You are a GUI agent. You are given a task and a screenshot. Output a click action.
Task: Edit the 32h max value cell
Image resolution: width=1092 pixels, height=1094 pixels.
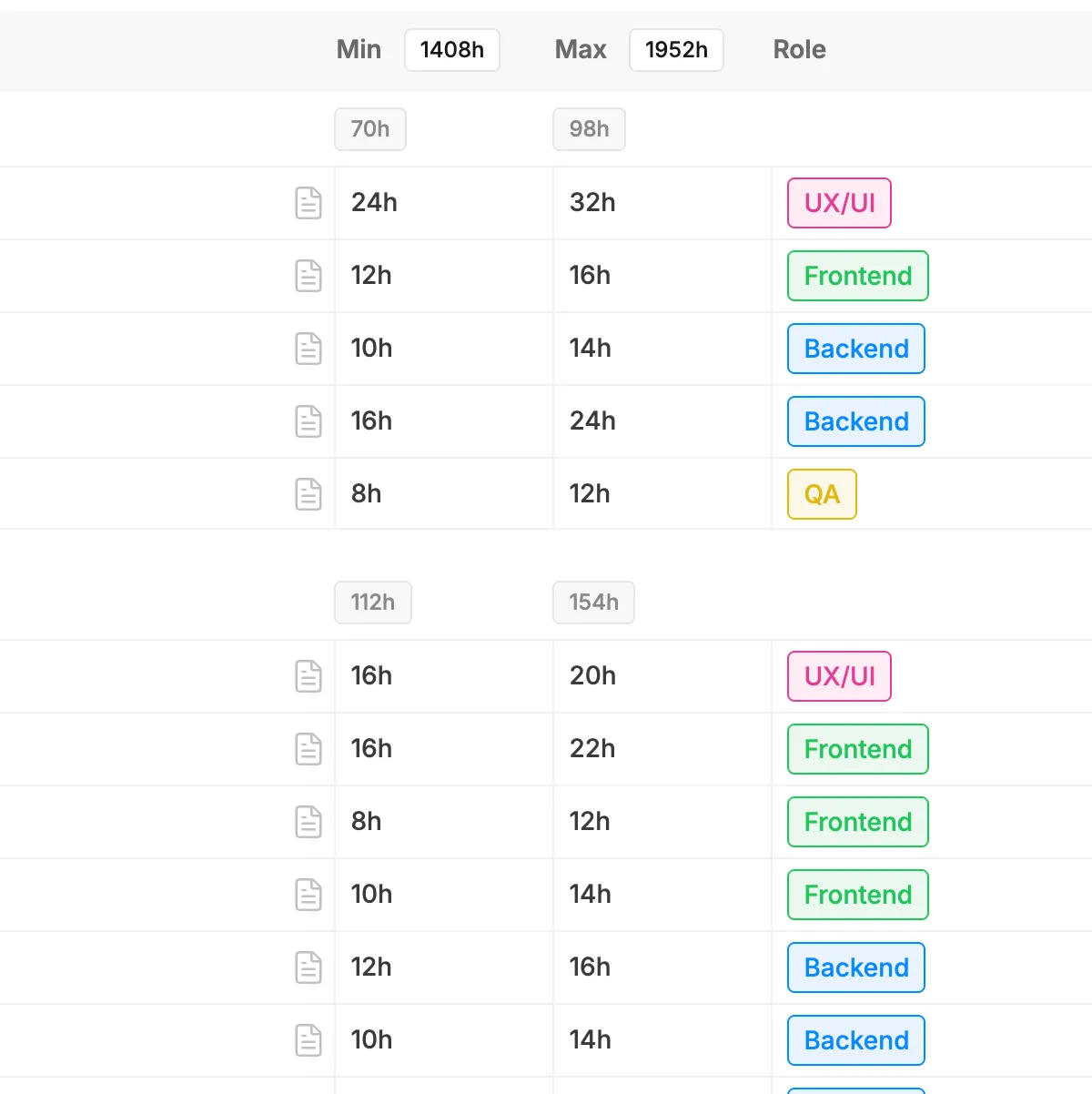[592, 203]
